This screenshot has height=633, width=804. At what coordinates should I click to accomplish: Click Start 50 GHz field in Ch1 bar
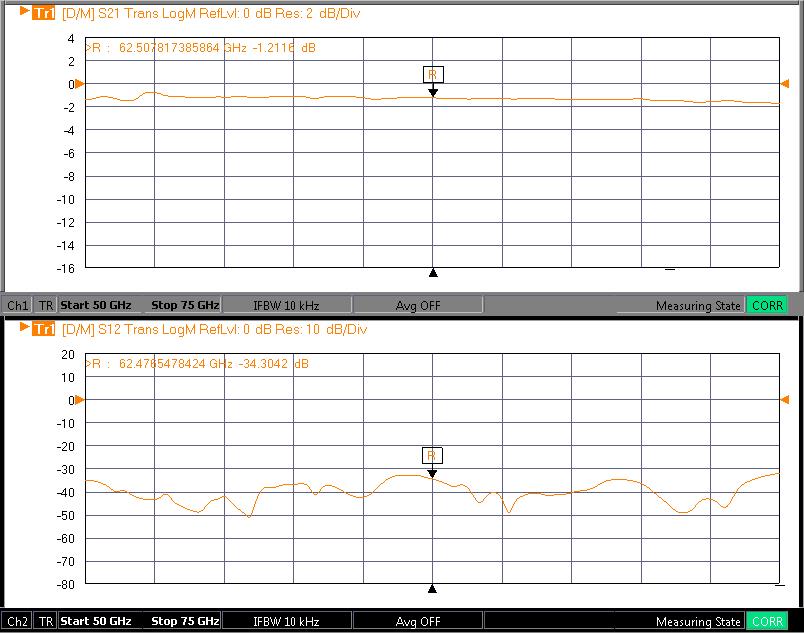96,305
